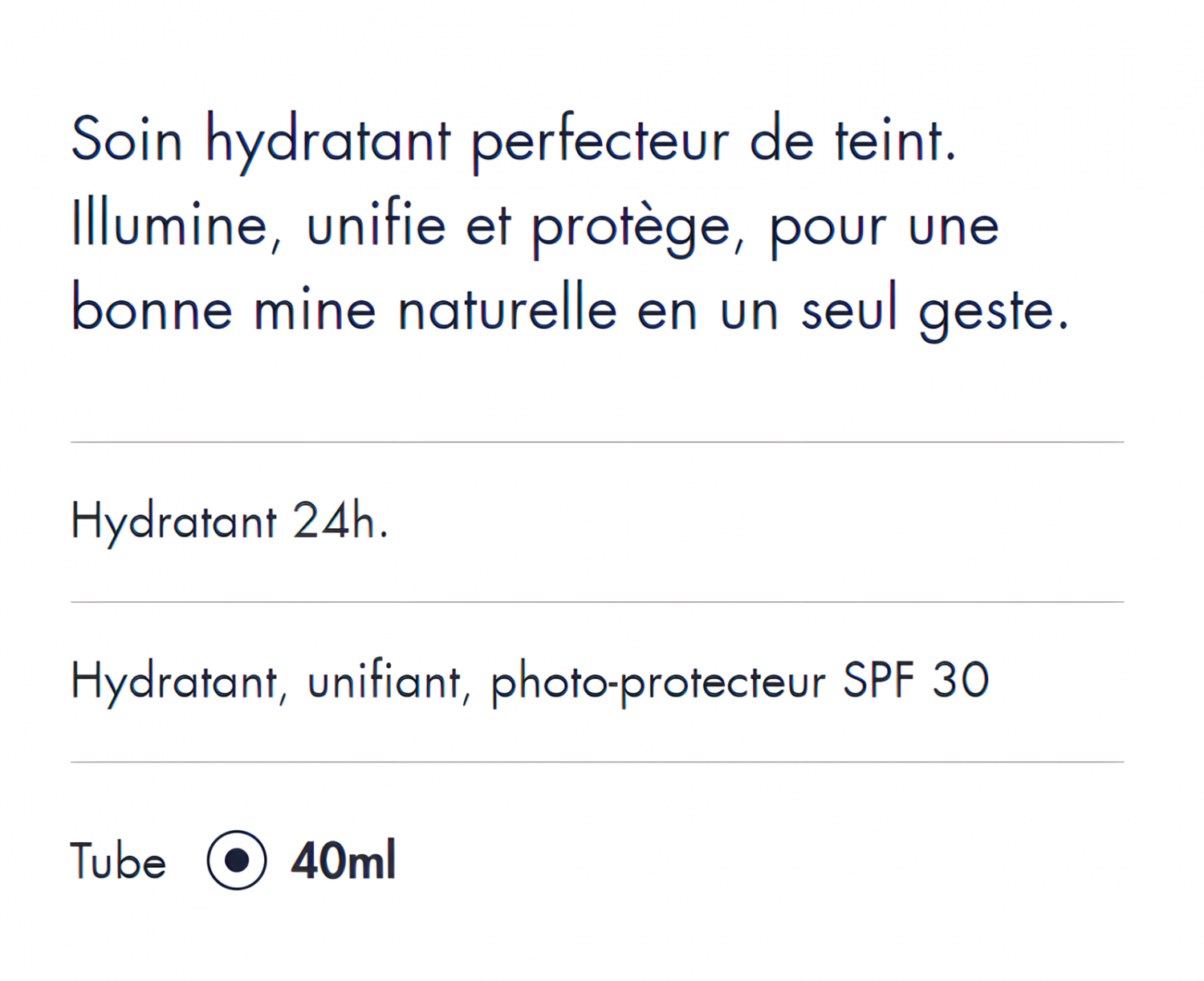The image size is (1204, 981).
Task: Click the word Soin in the heading
Action: click(x=127, y=140)
